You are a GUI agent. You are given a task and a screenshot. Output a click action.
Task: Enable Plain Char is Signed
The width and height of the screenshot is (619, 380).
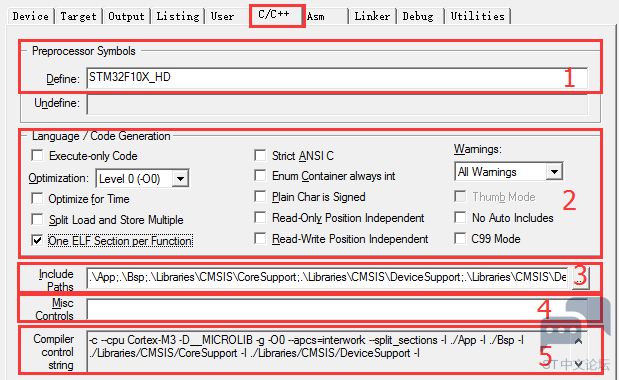[x=260, y=197]
